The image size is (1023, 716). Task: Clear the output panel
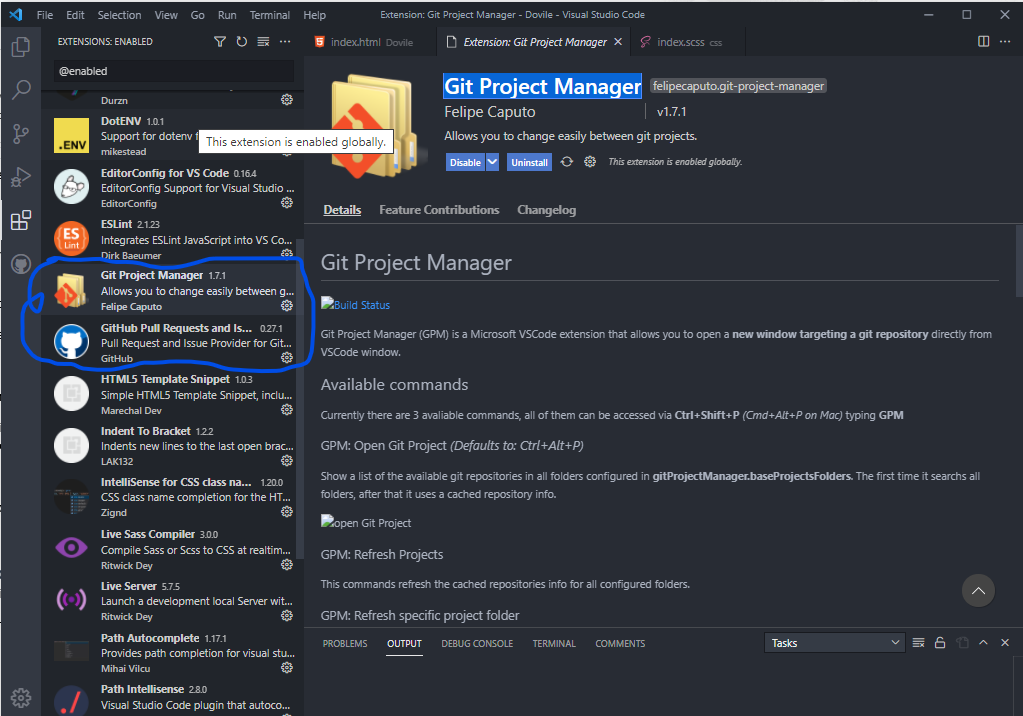(x=918, y=643)
